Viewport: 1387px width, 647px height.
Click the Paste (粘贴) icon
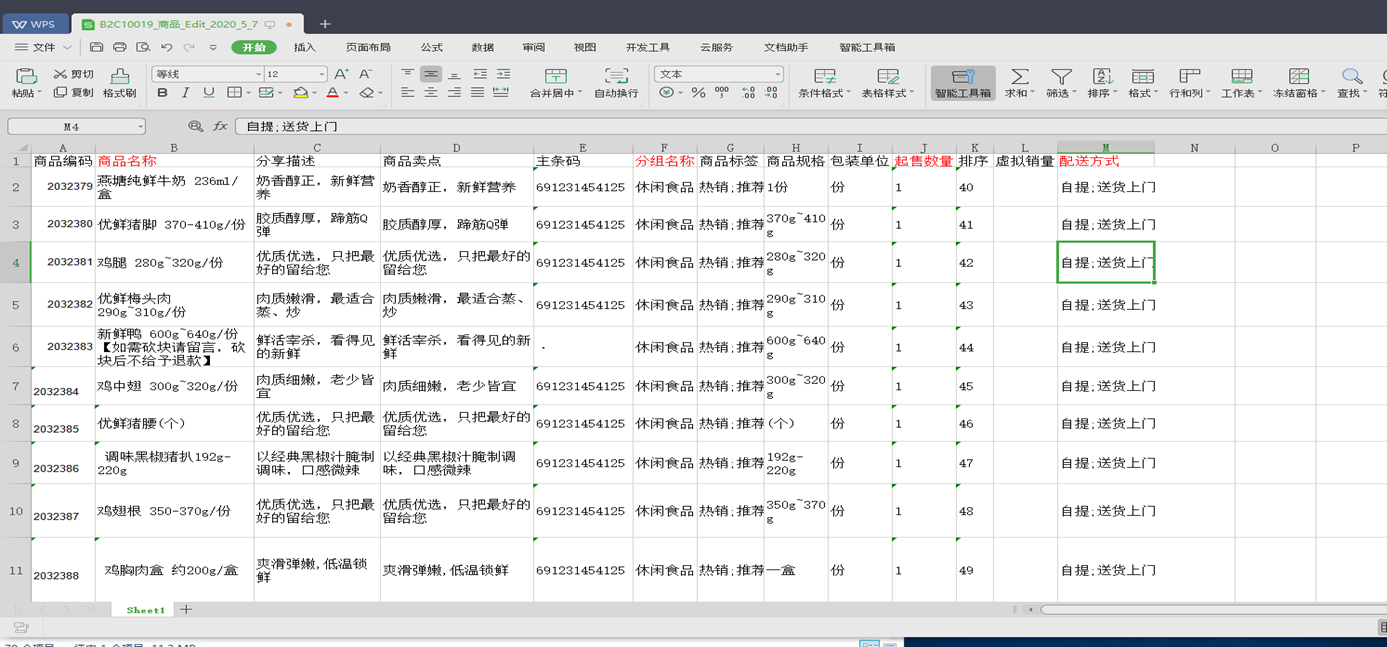pos(27,76)
